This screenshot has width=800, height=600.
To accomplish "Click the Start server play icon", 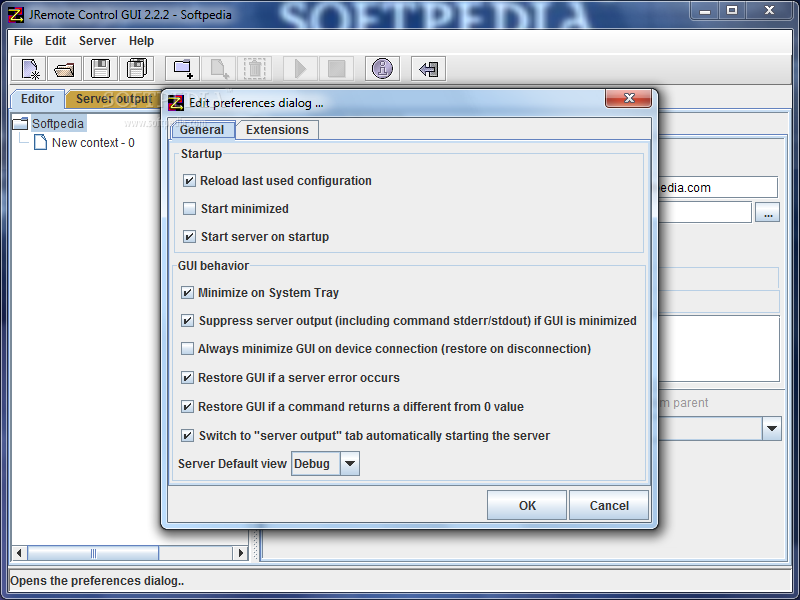I will [301, 68].
